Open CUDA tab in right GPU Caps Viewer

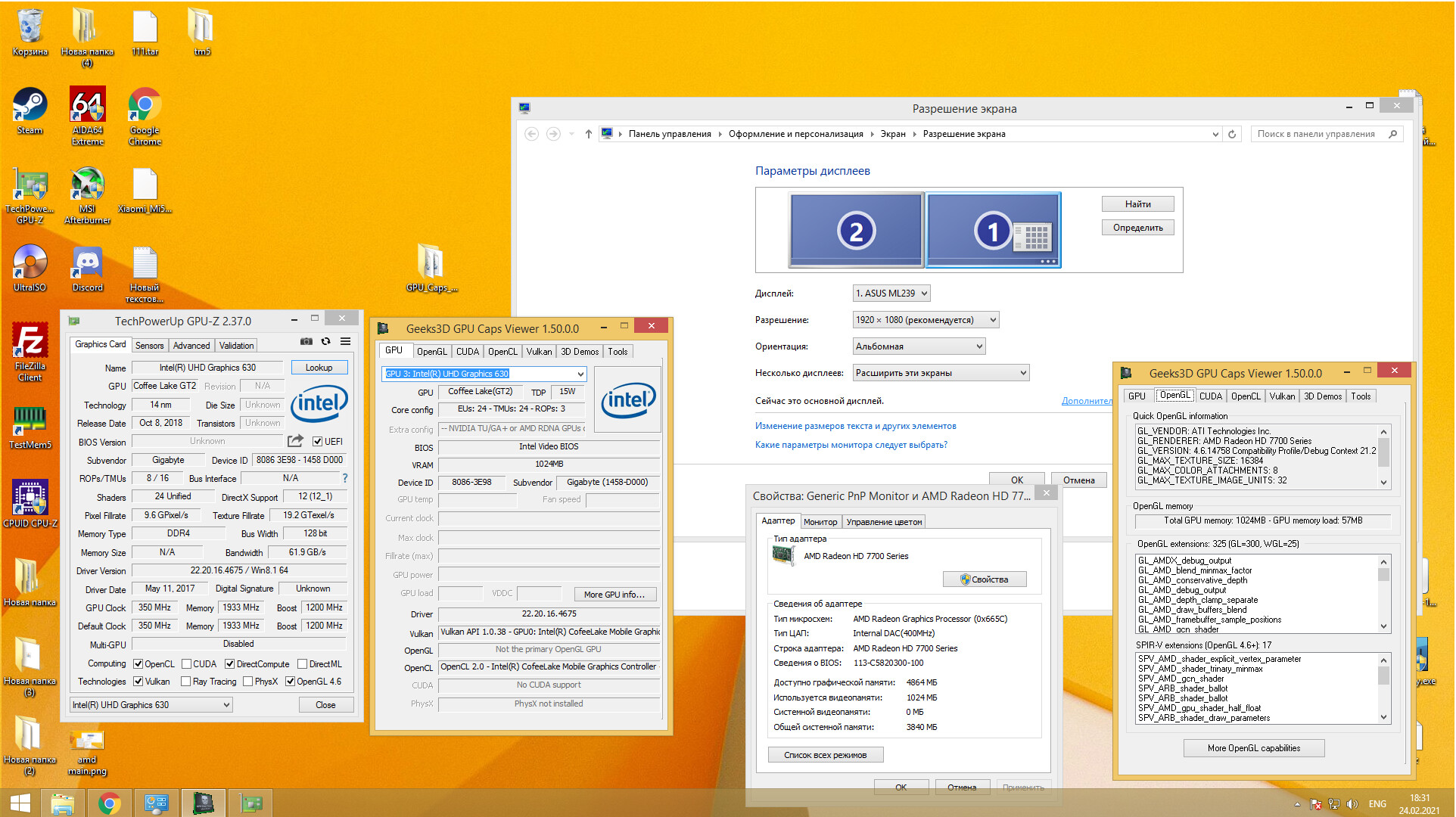point(1211,396)
